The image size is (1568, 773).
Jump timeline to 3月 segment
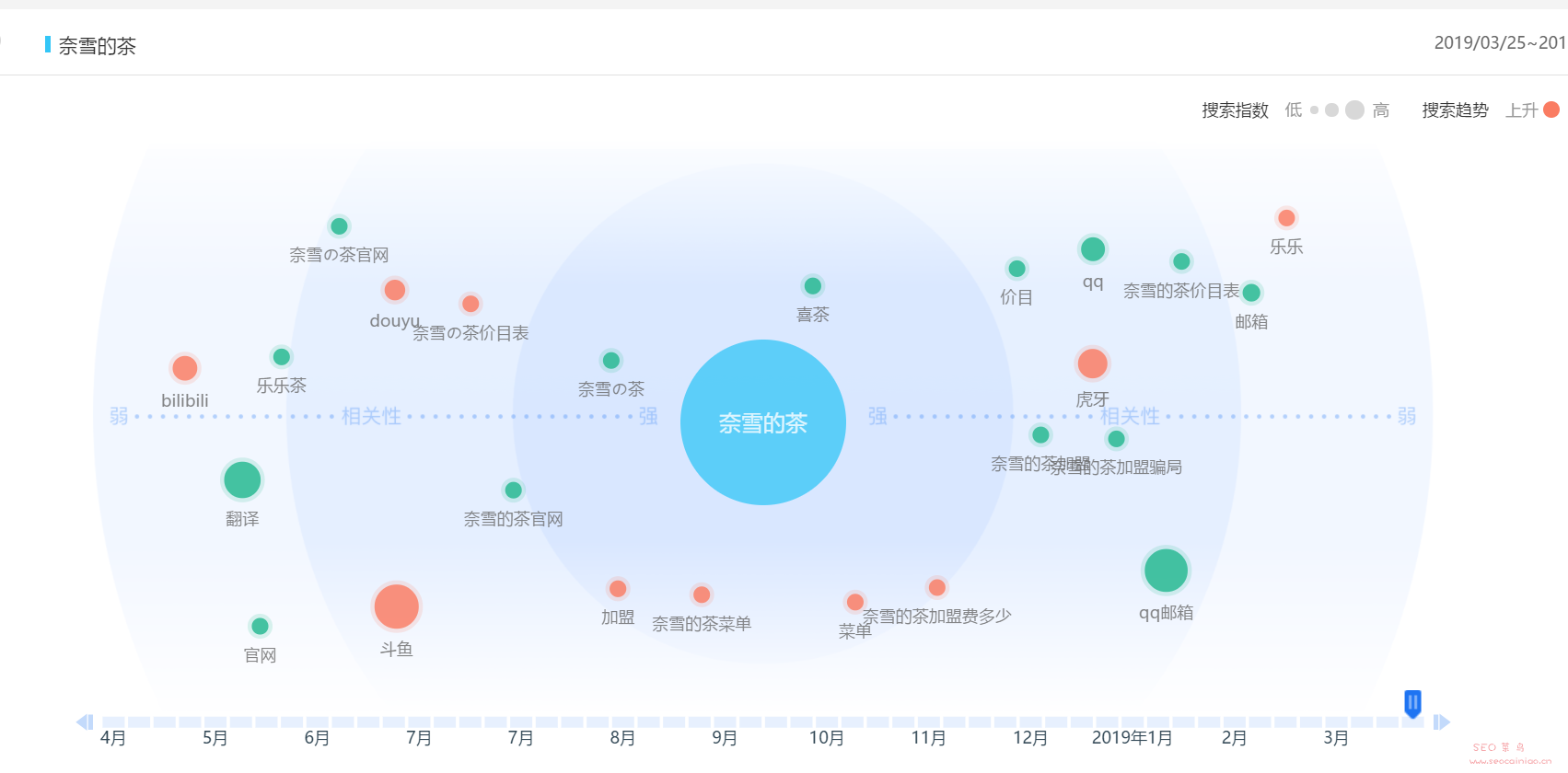[x=1336, y=722]
